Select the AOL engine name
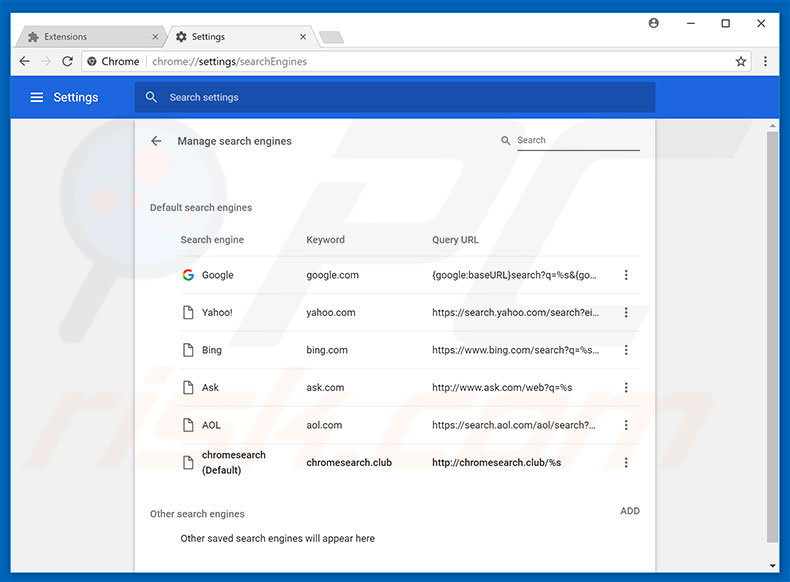 (x=211, y=425)
